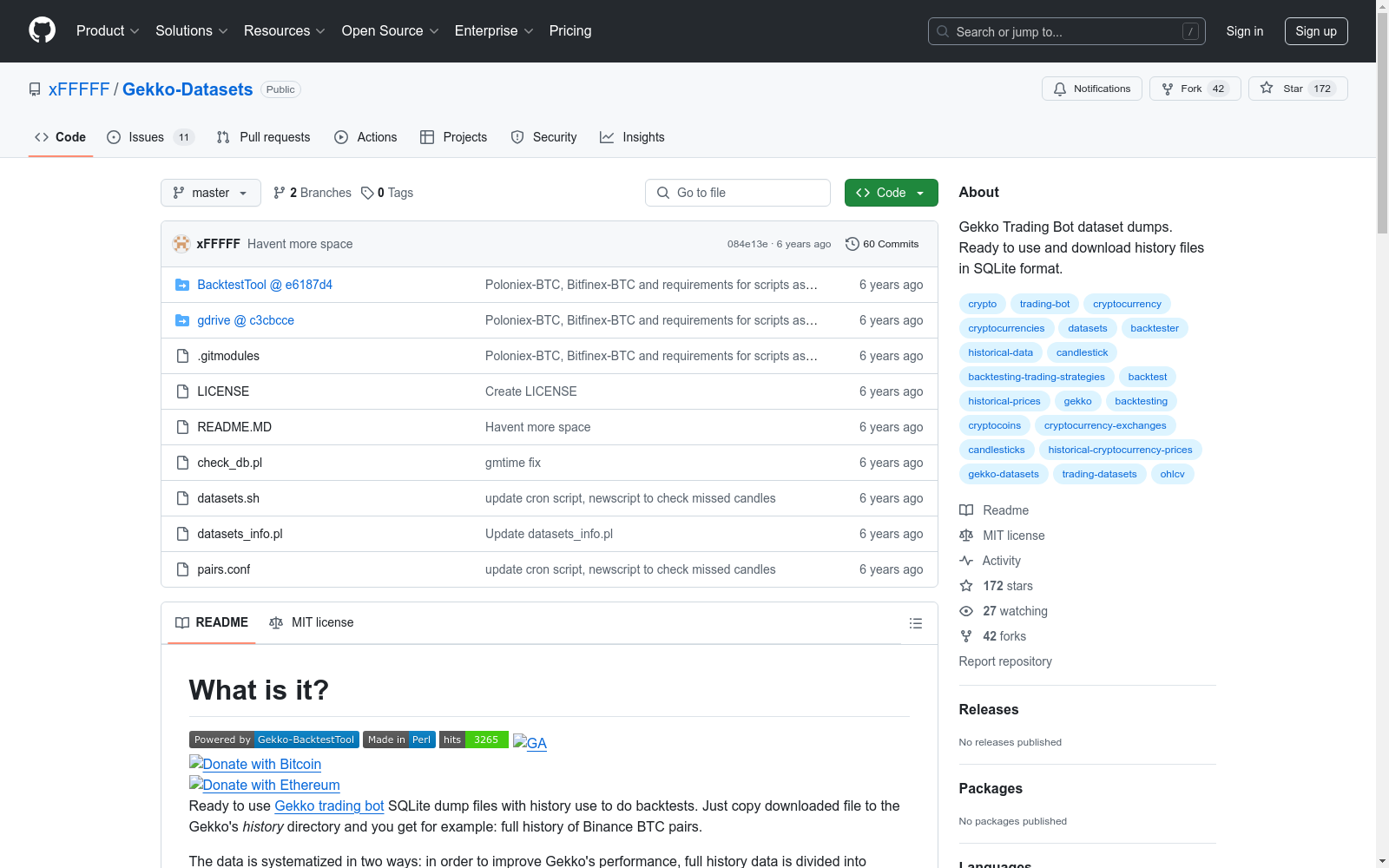Screen dimensions: 1389x868
Task: Click the Notifications button
Action: tap(1092, 89)
